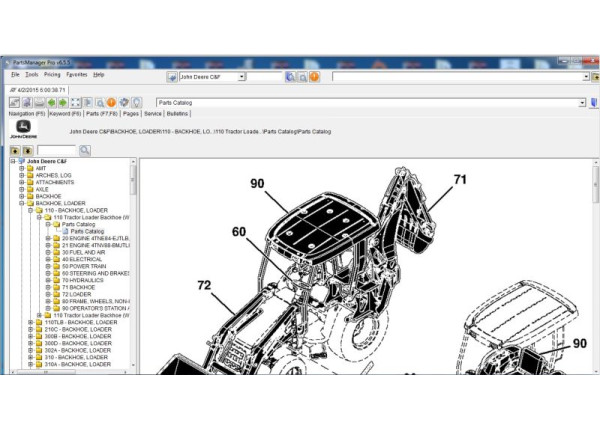Switch to the Bulletins tab

pos(177,114)
